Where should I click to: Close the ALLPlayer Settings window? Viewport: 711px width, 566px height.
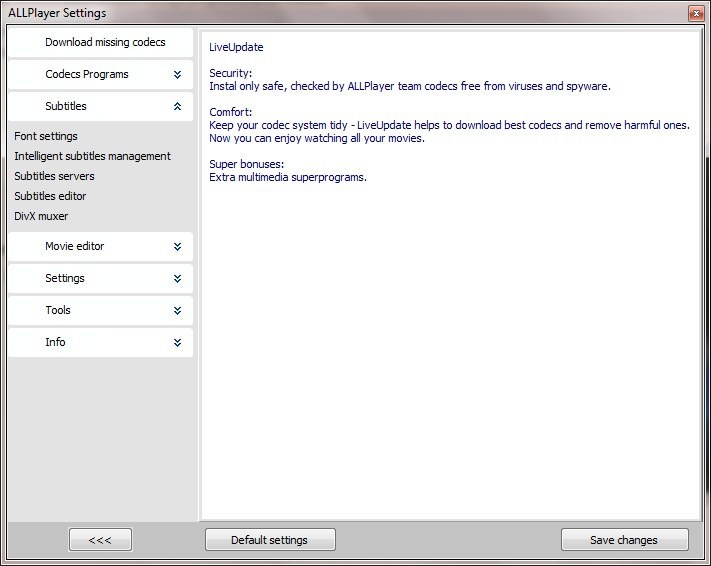pyautogui.click(x=696, y=13)
